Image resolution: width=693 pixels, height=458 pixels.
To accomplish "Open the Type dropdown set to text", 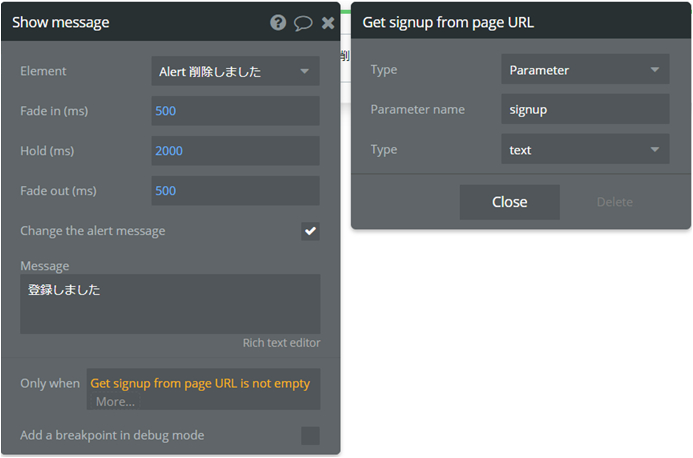I will [585, 149].
